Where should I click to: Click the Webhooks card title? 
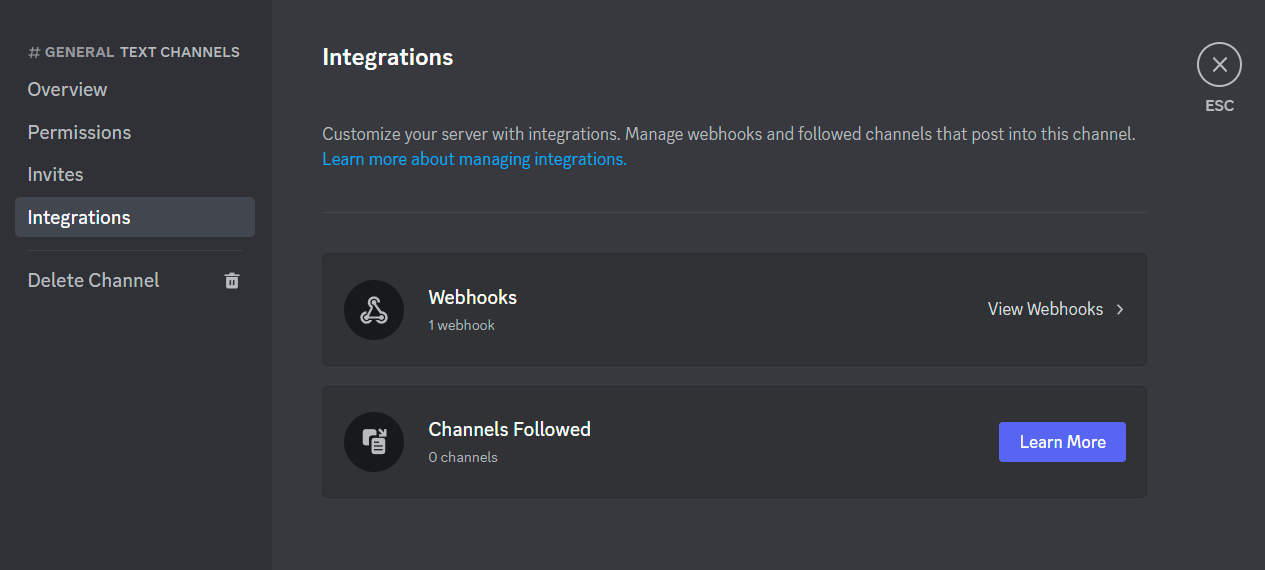pos(472,297)
